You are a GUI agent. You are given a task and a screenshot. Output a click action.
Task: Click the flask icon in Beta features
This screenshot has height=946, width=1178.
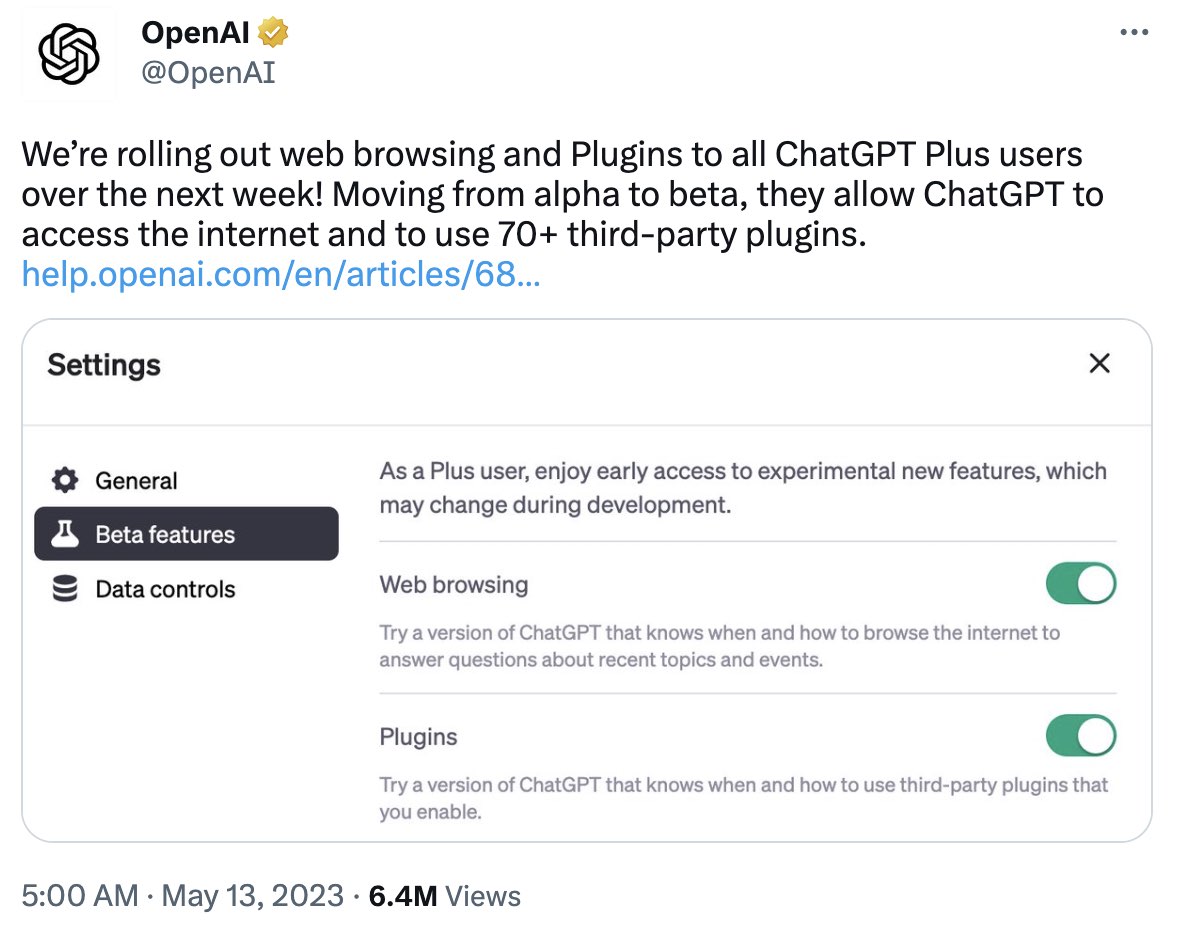[x=65, y=534]
